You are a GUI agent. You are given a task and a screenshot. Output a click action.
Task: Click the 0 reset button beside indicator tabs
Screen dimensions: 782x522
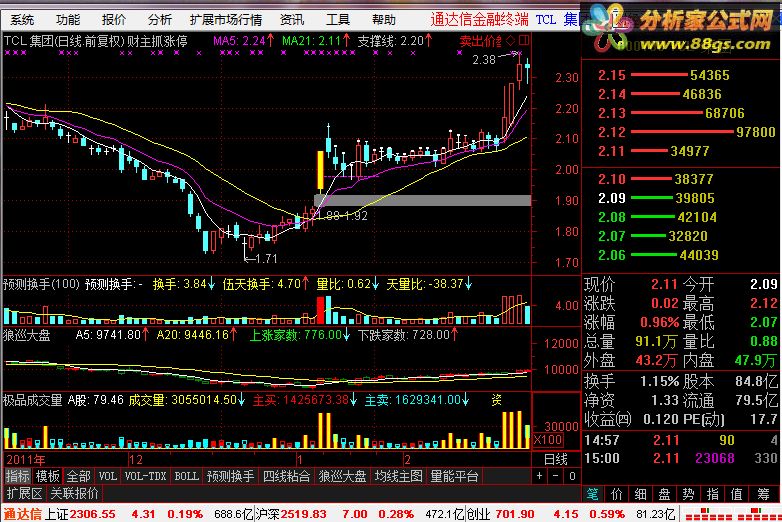[572, 476]
